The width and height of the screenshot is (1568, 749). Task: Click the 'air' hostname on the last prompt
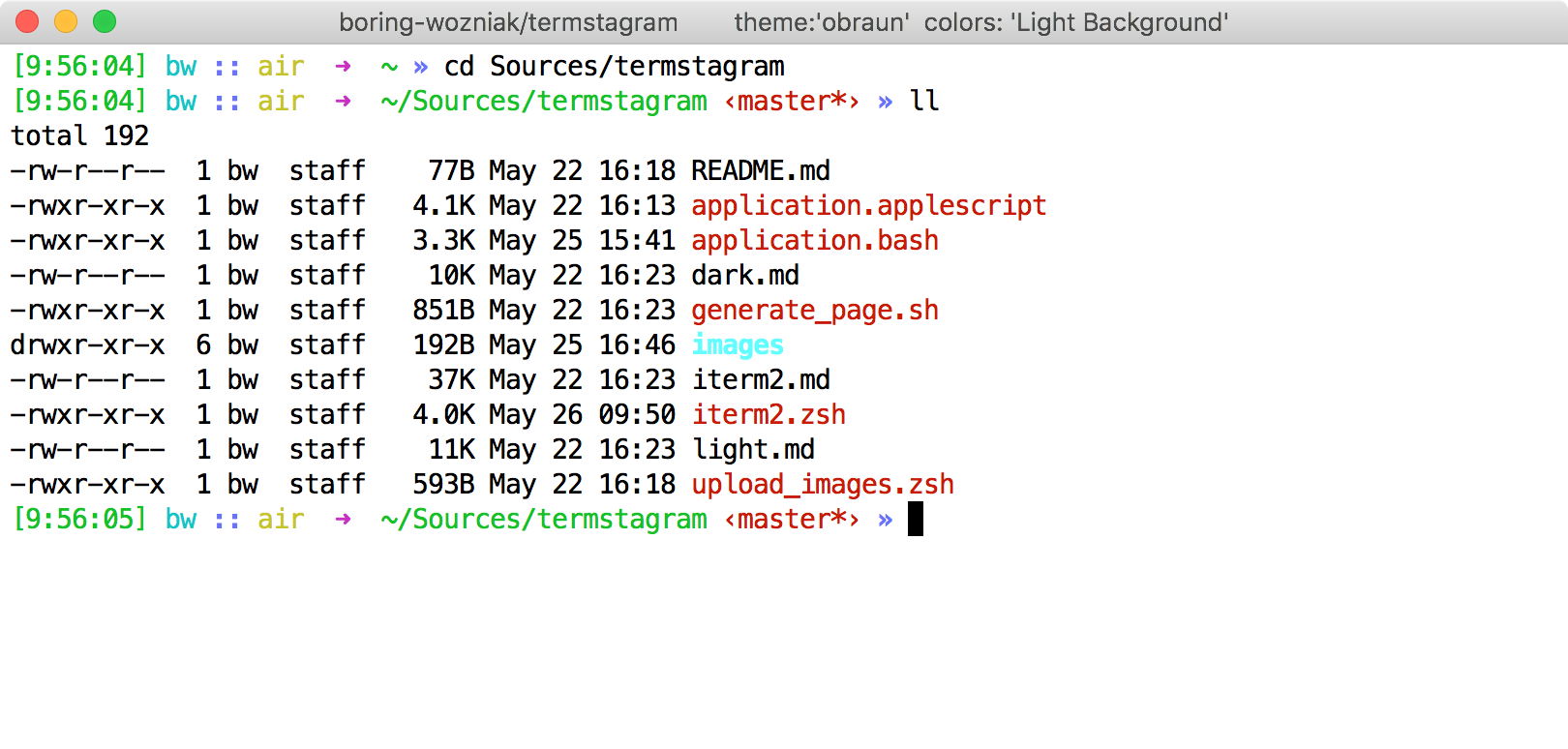pos(281,519)
